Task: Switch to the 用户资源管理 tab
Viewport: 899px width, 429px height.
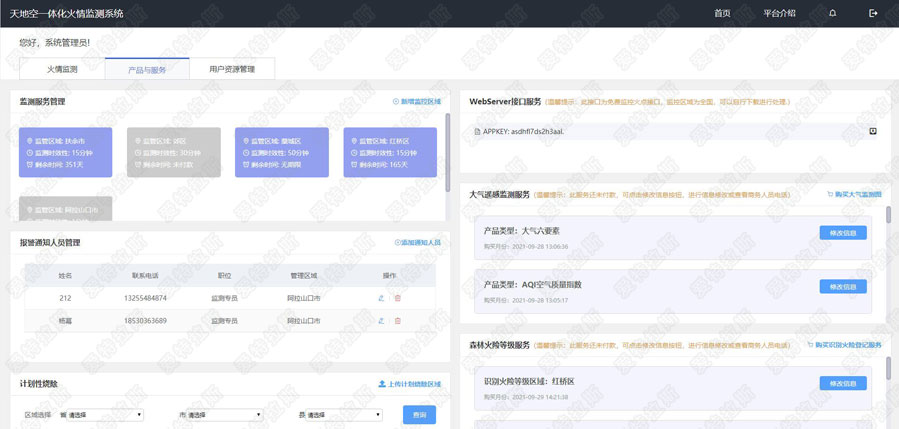Action: tap(231, 70)
